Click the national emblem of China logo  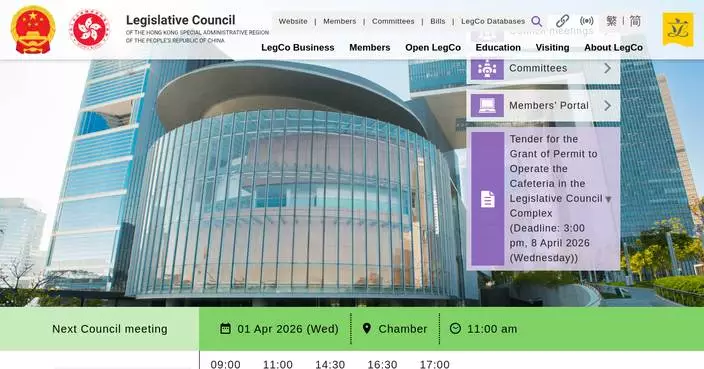pyautogui.click(x=33, y=30)
